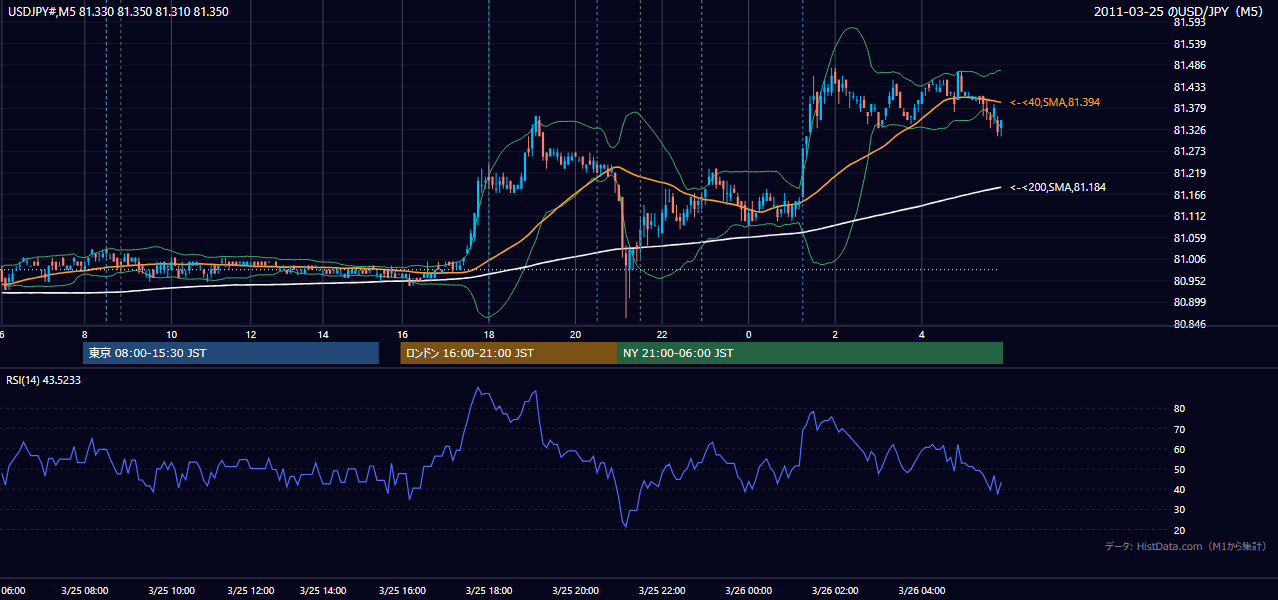The height and width of the screenshot is (600, 1278).
Task: Click hour label 16 under price chart
Action: [x=403, y=334]
